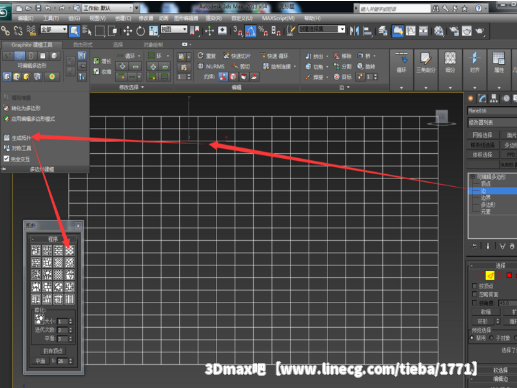The image size is (517, 388).
Task: Select the Move tool in the main toolbar
Action: pos(128,31)
